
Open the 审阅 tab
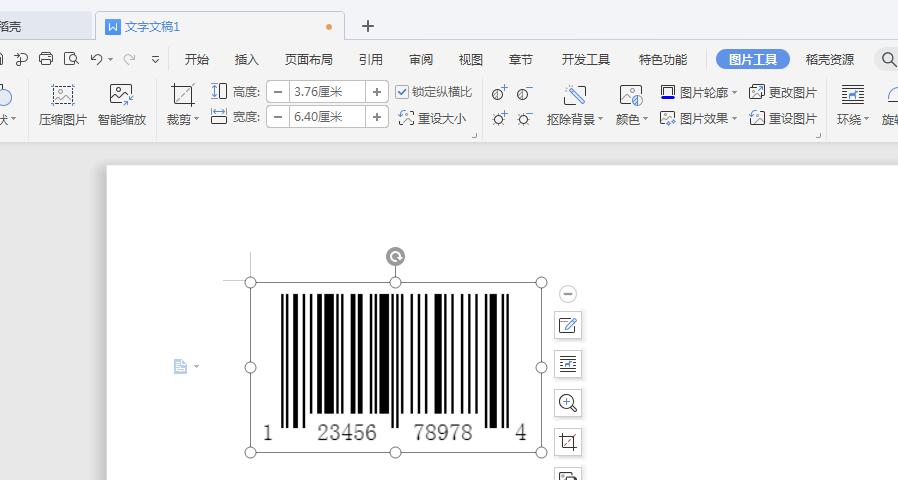(421, 59)
